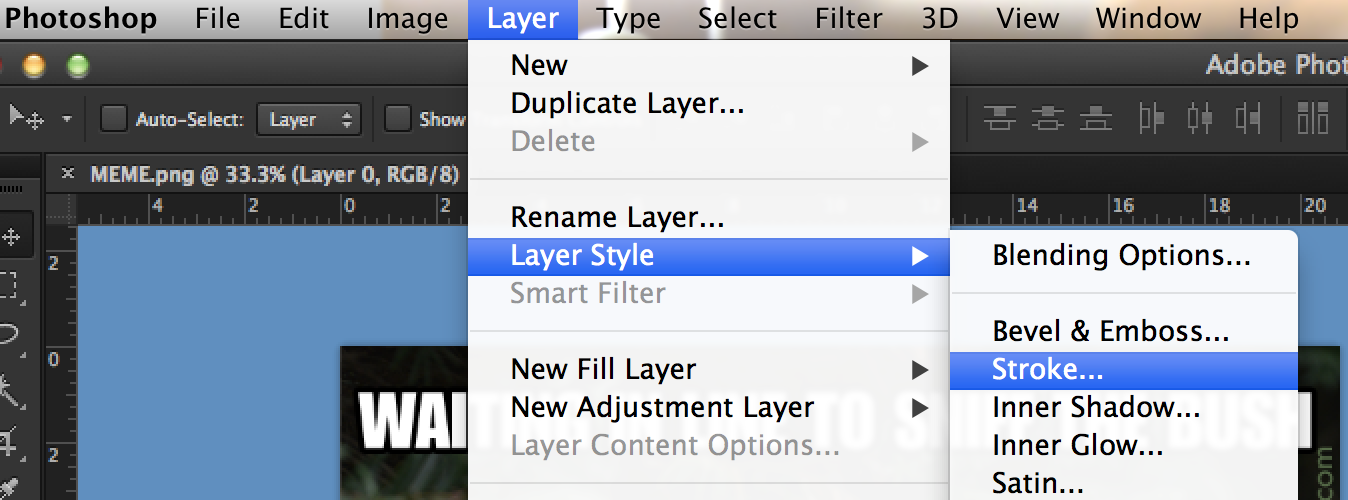The image size is (1348, 500).
Task: Select Bevel & Emboss... from submenu
Action: coord(1123,331)
